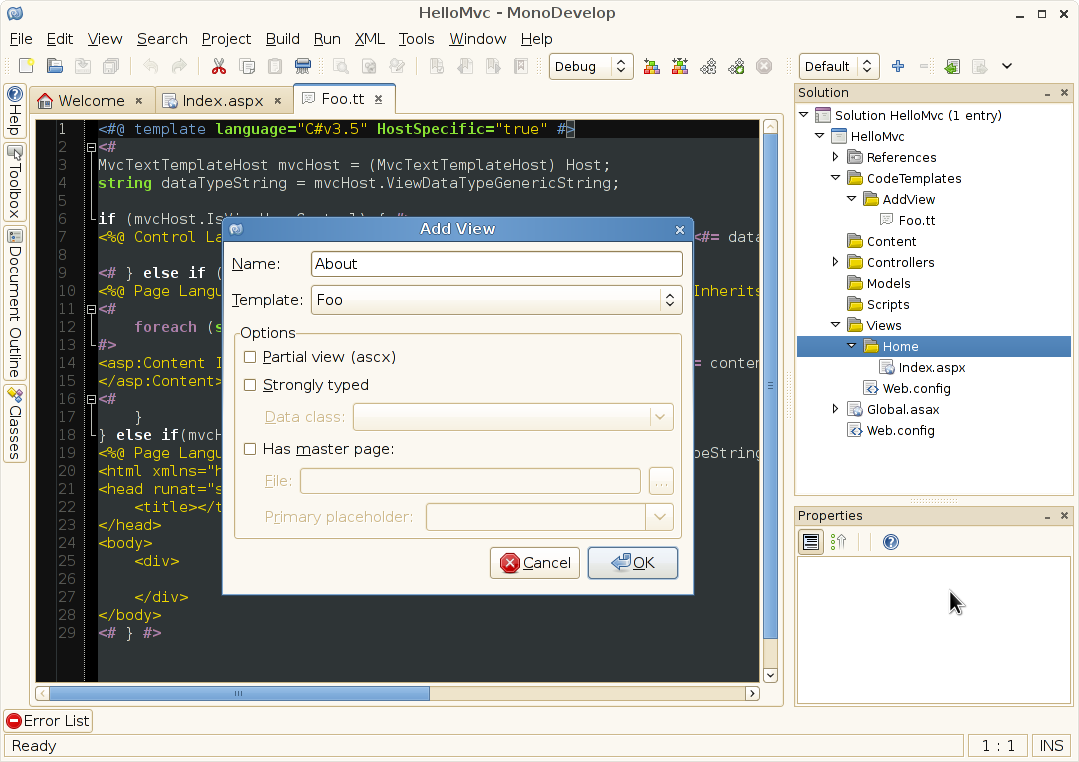1079x762 pixels.
Task: Close the Index.aspx tab
Action: coord(278,100)
